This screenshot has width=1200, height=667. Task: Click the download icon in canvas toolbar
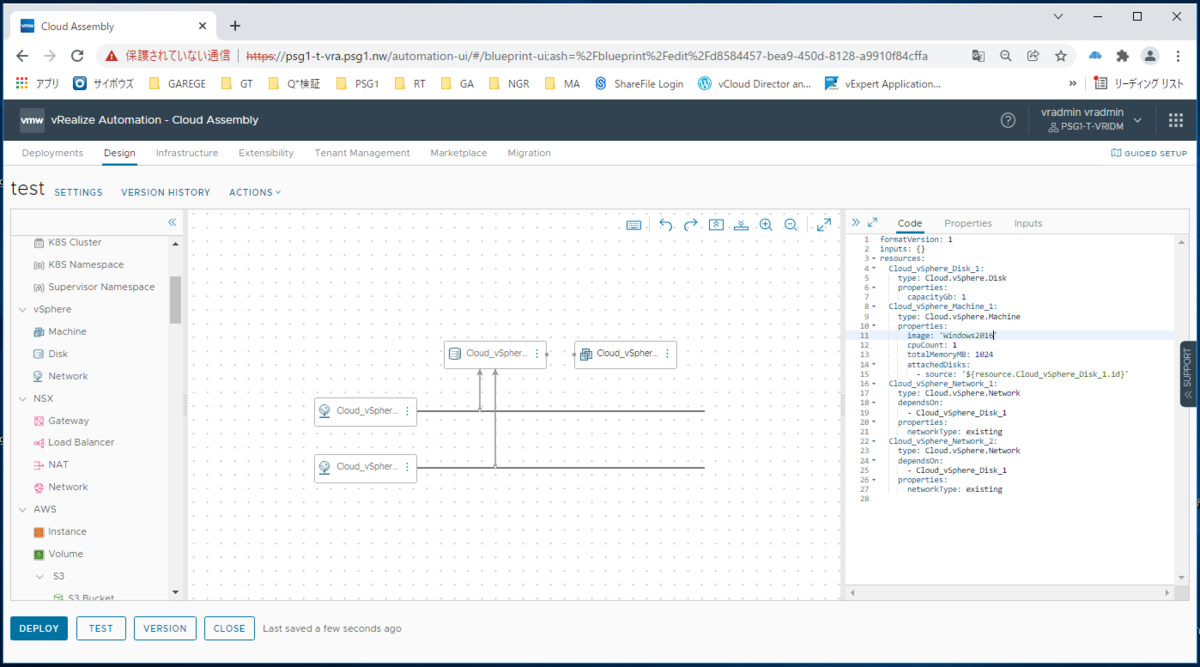pyautogui.click(x=741, y=225)
